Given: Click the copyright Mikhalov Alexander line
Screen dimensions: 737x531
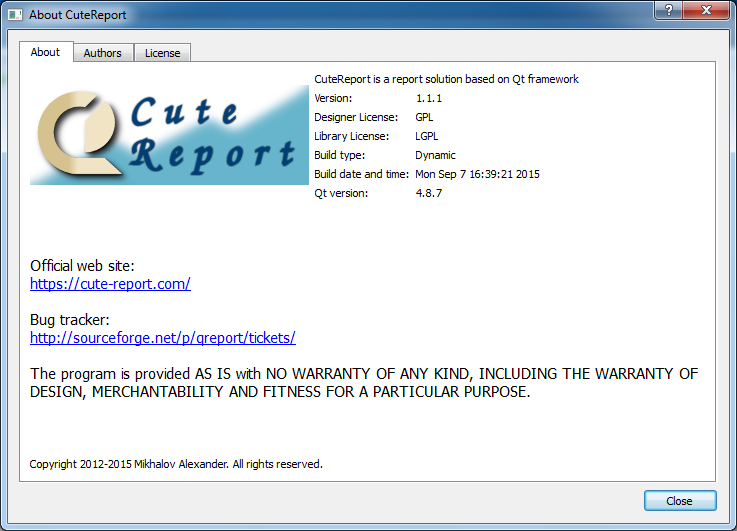Looking at the screenshot, I should (x=176, y=464).
